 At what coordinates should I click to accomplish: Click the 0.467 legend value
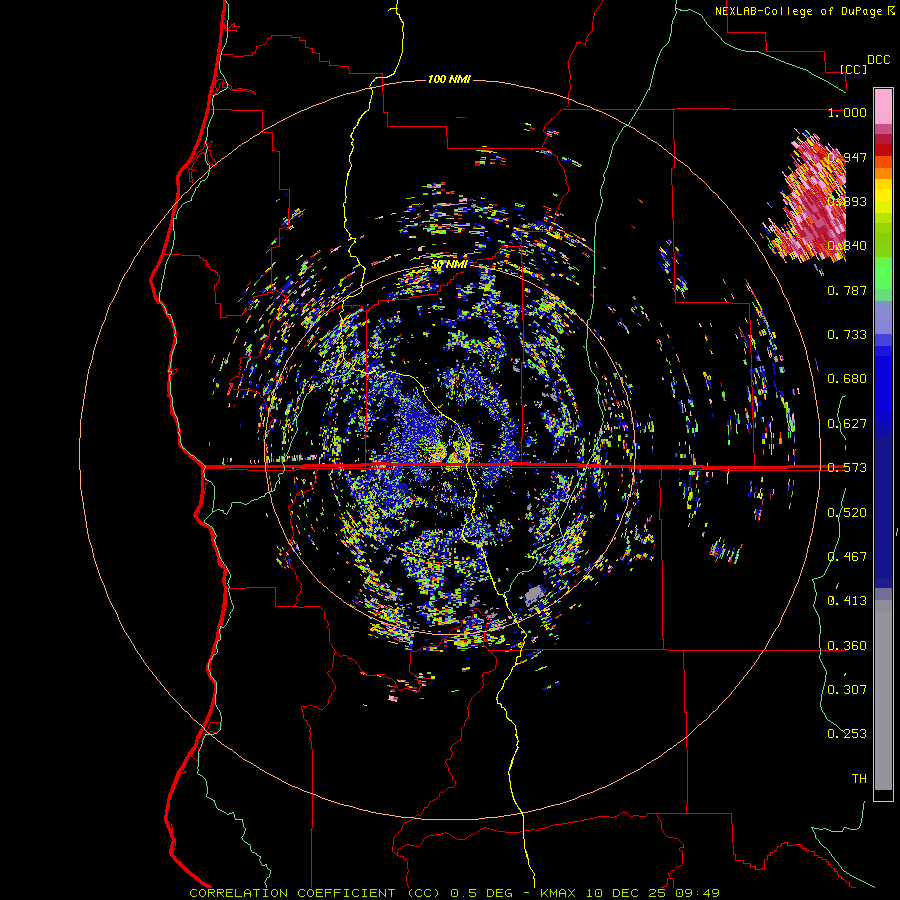point(847,557)
